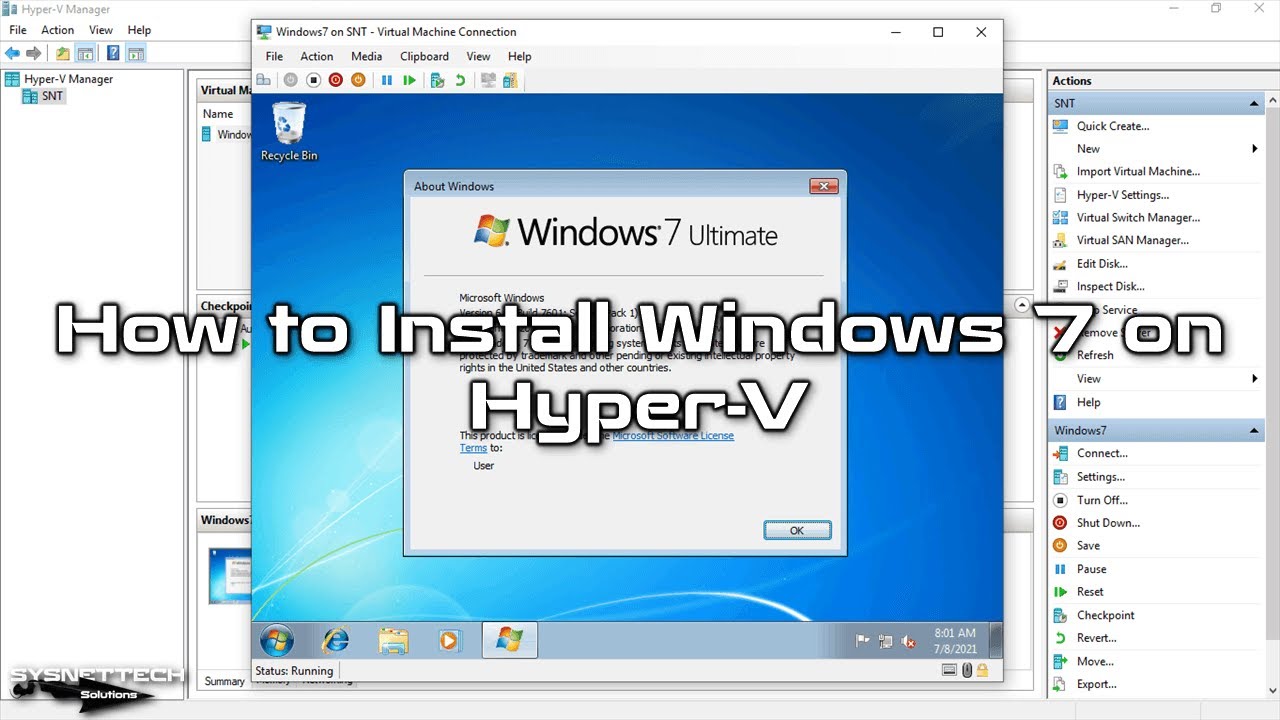
Task: Open Hyper-V Settings from Actions pane
Action: click(1123, 195)
